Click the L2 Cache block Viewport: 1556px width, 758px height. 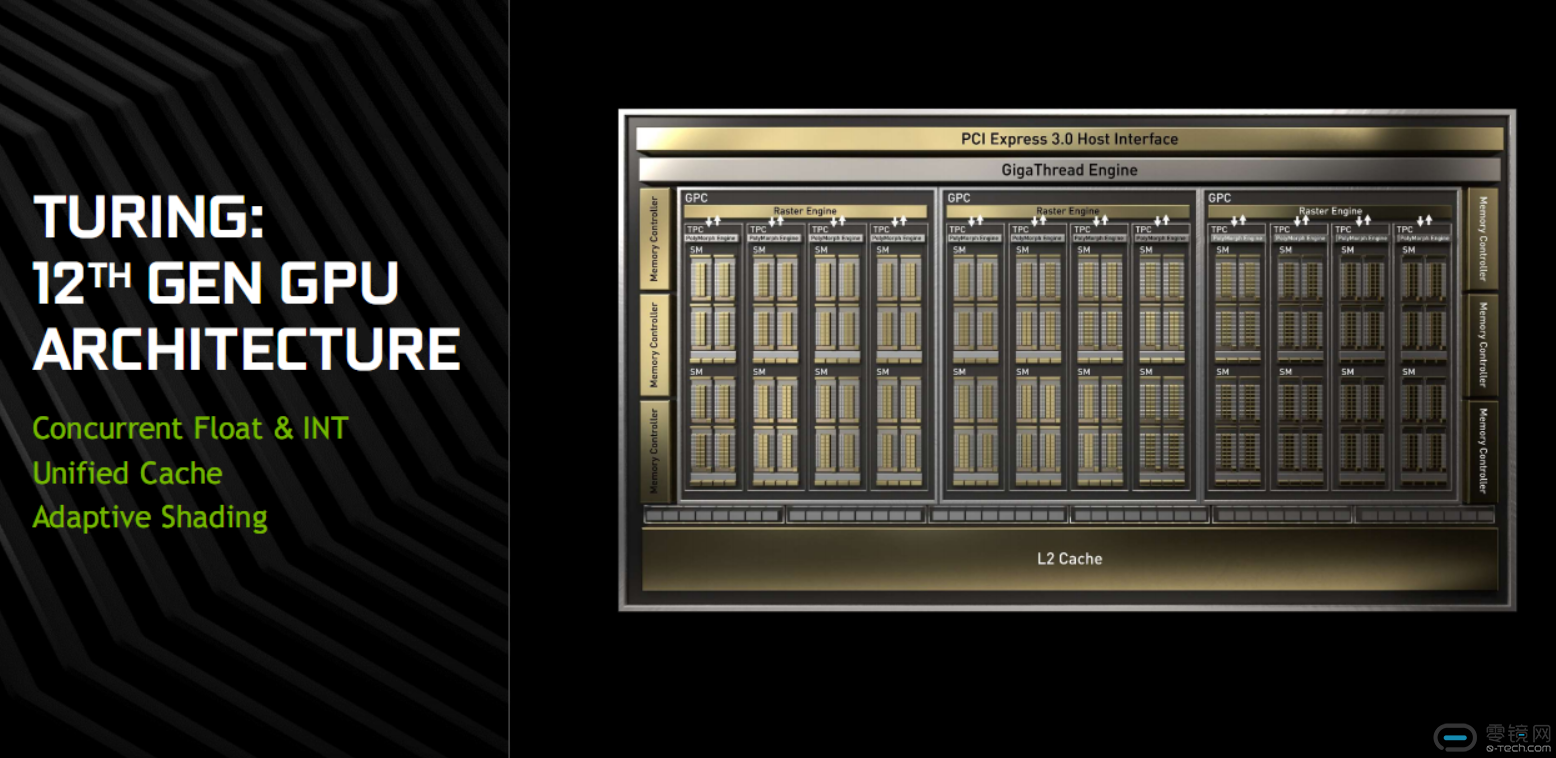1069,559
